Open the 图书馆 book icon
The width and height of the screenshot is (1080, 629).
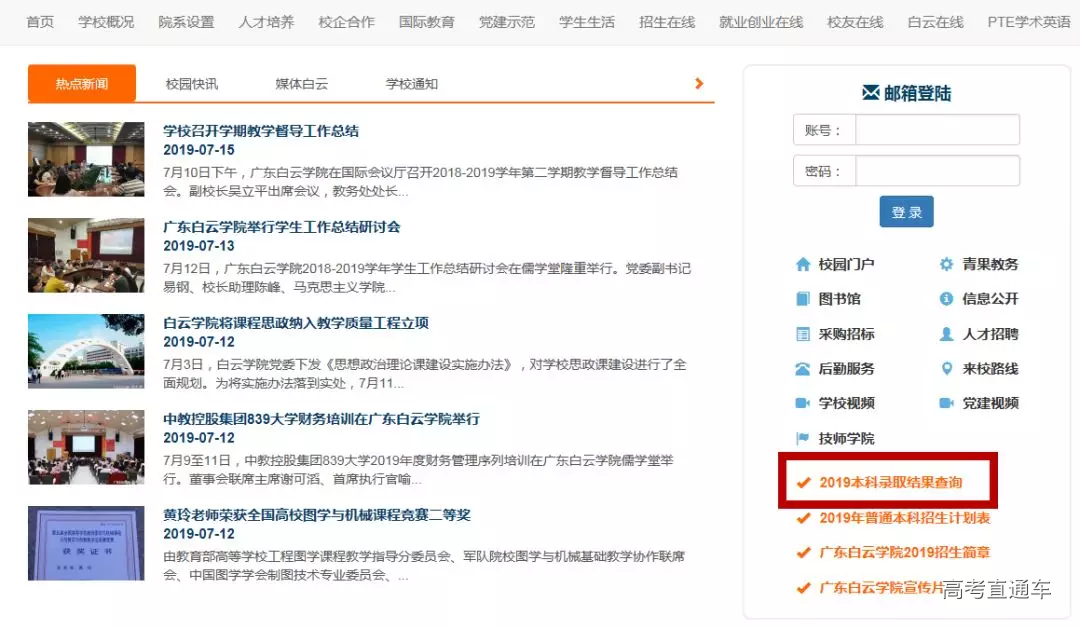point(804,298)
